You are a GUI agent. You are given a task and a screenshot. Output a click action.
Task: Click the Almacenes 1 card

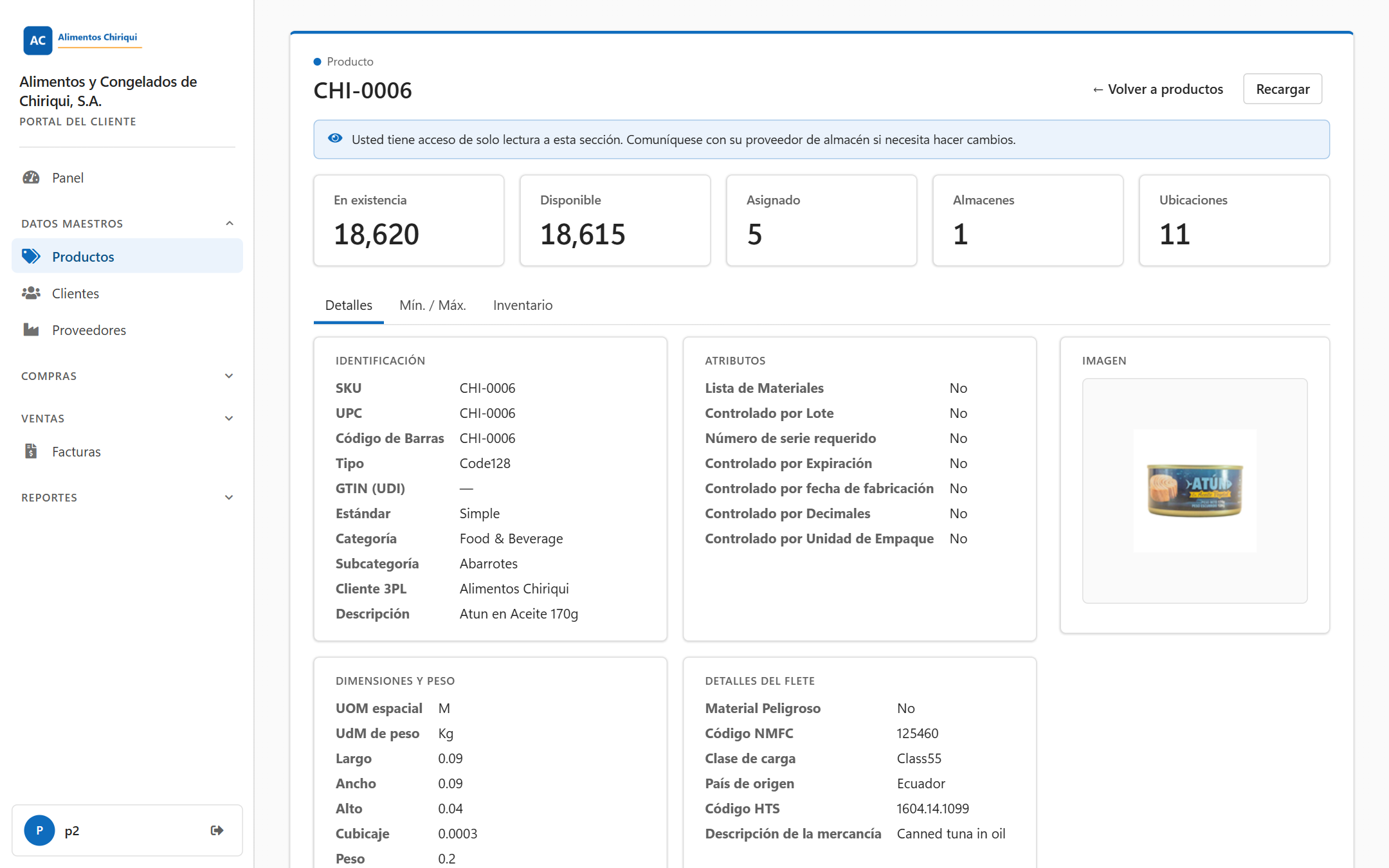[1028, 221]
